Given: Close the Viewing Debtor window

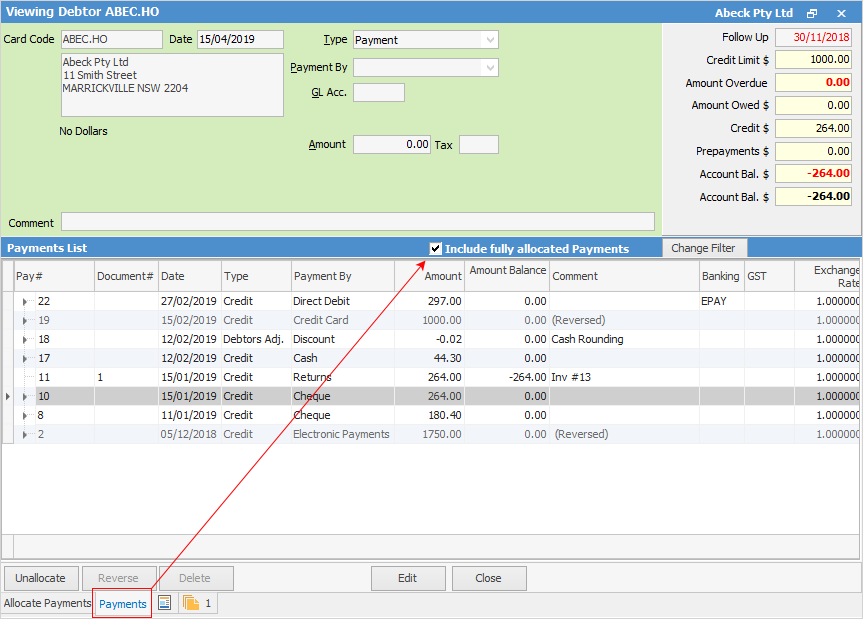Looking at the screenshot, I should 841,13.
